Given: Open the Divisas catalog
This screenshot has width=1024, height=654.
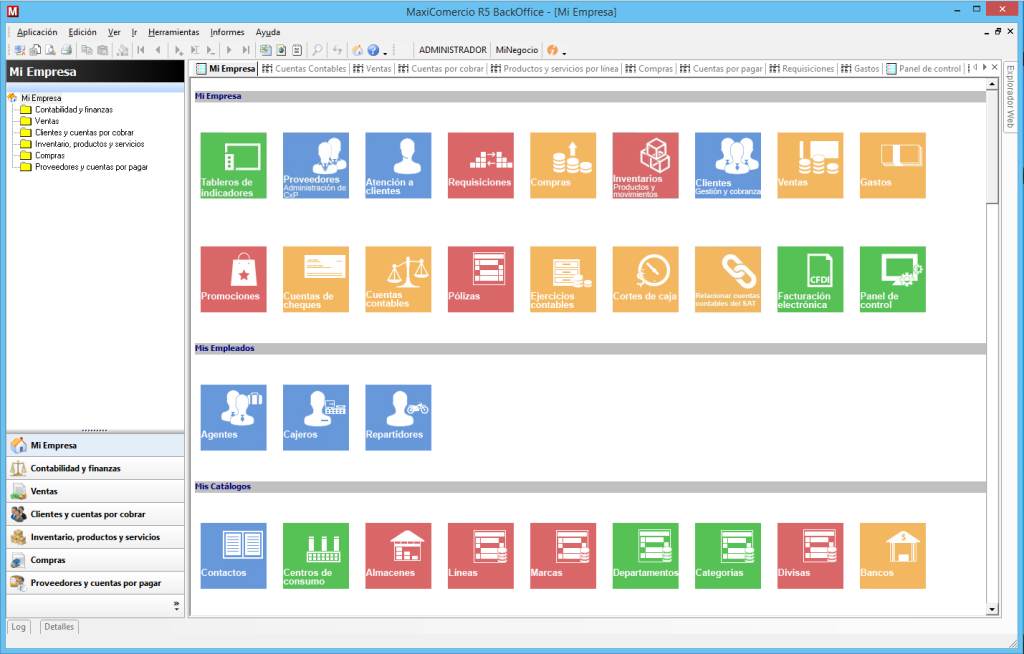Looking at the screenshot, I should pyautogui.click(x=809, y=555).
